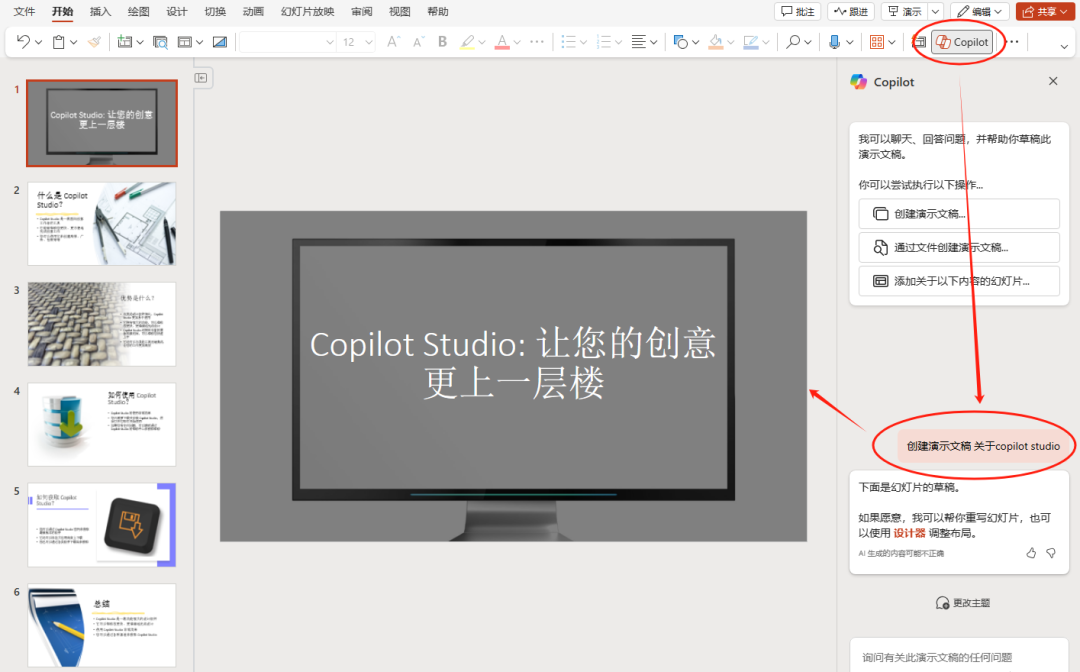
Task: Toggle bold formatting
Action: pos(443,42)
